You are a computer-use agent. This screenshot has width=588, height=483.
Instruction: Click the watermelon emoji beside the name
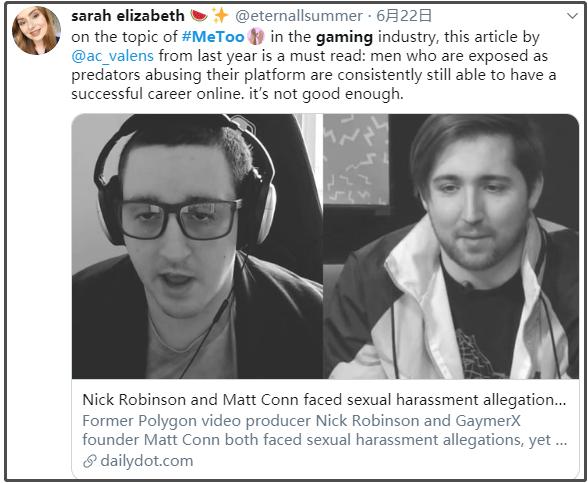coord(199,15)
